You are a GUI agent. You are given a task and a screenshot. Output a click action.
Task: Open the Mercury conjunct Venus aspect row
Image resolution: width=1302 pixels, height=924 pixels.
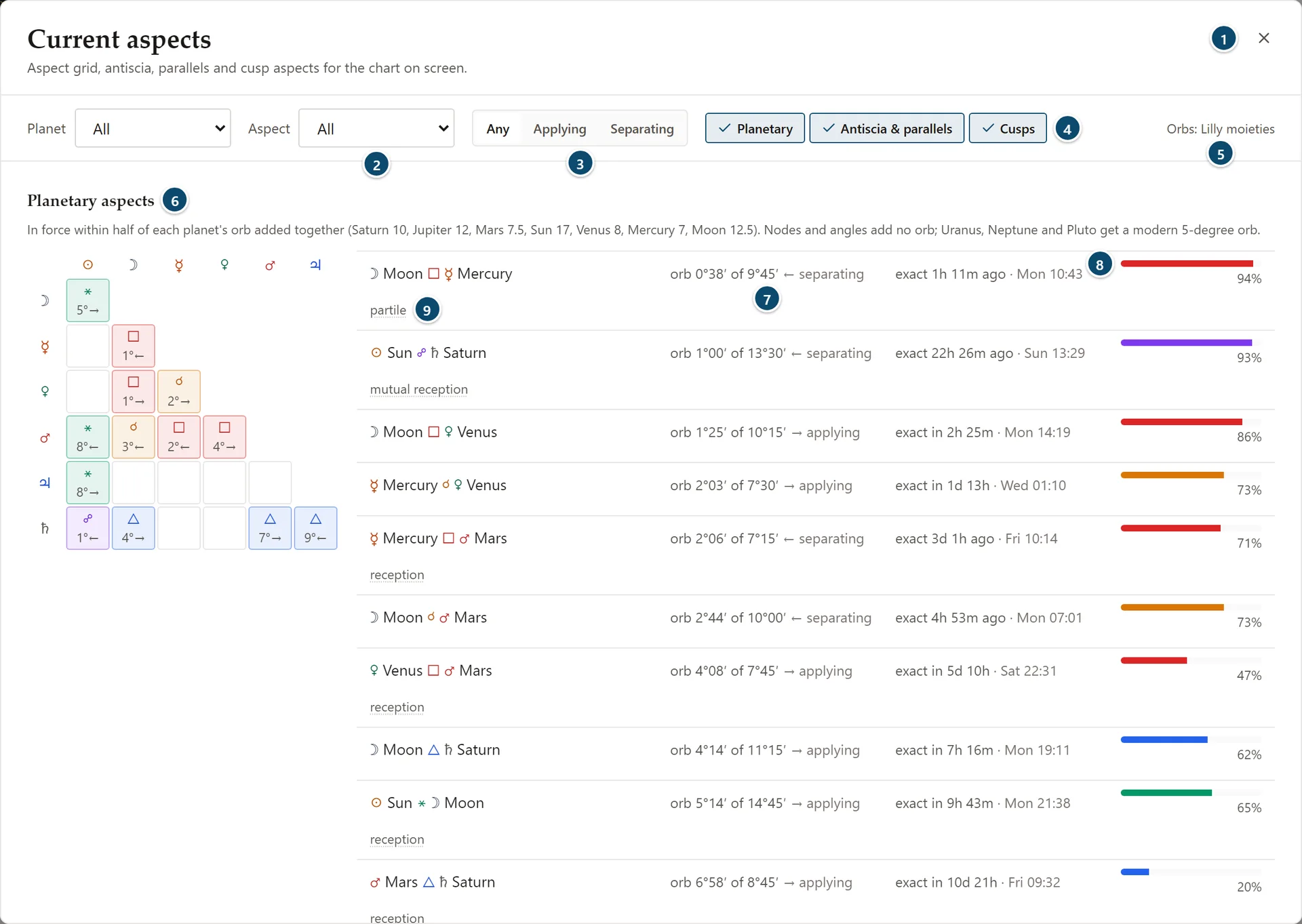[x=815, y=489]
